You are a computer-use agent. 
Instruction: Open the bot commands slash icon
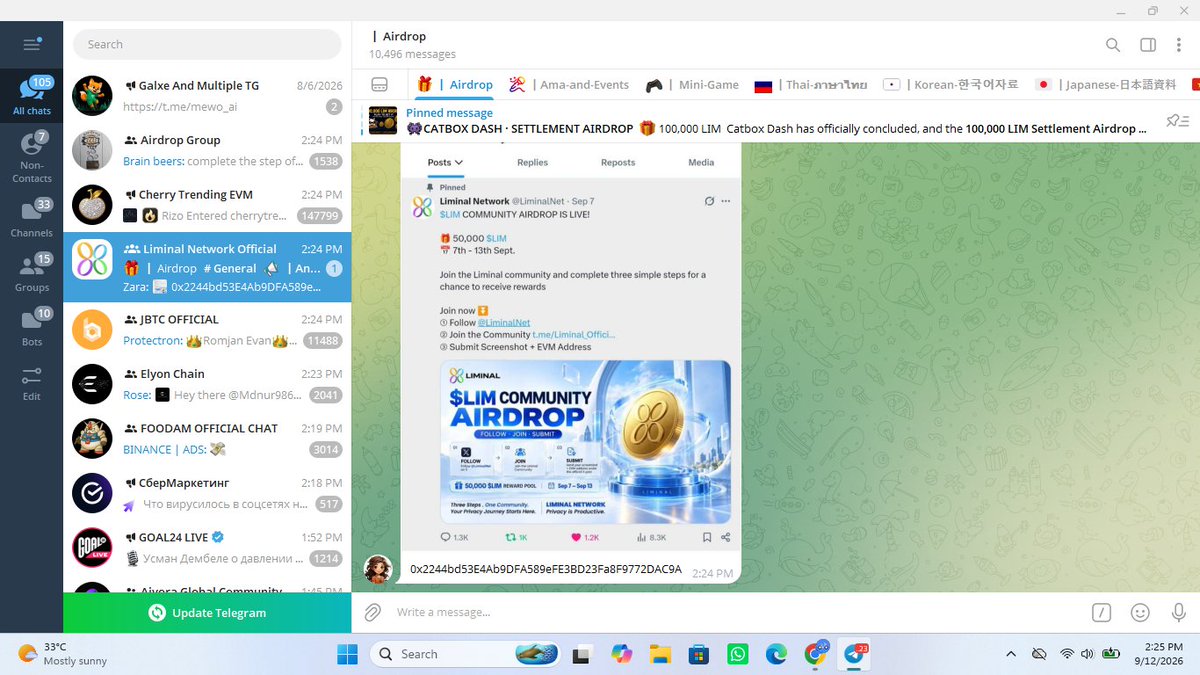(x=1101, y=612)
